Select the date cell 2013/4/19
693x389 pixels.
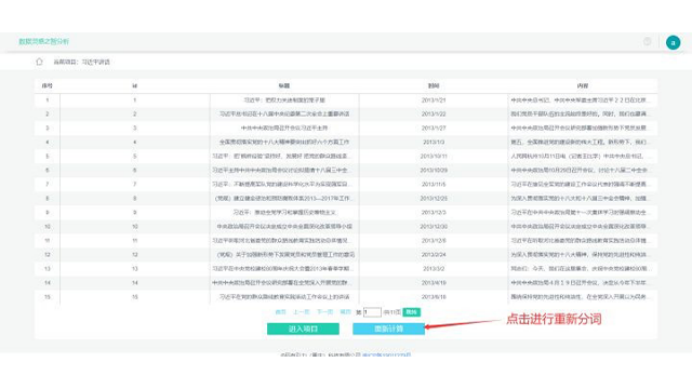point(434,282)
